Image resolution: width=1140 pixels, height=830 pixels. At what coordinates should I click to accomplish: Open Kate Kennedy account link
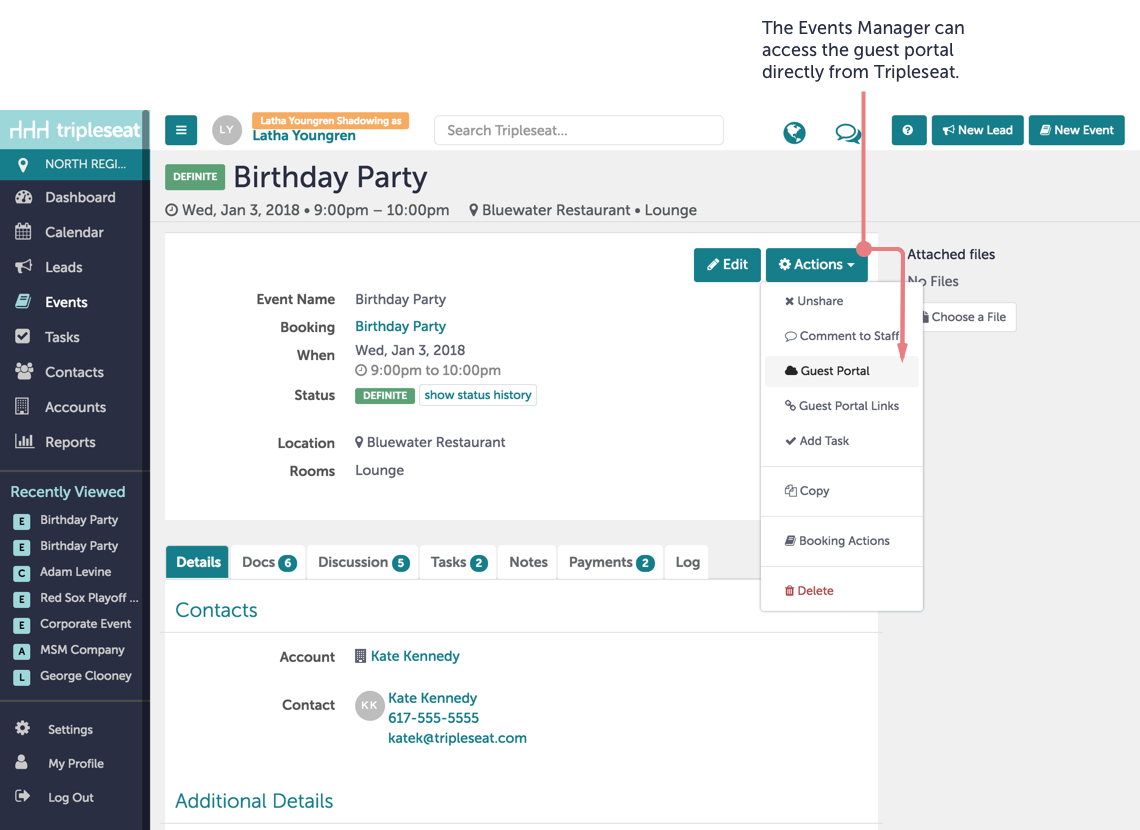(414, 656)
